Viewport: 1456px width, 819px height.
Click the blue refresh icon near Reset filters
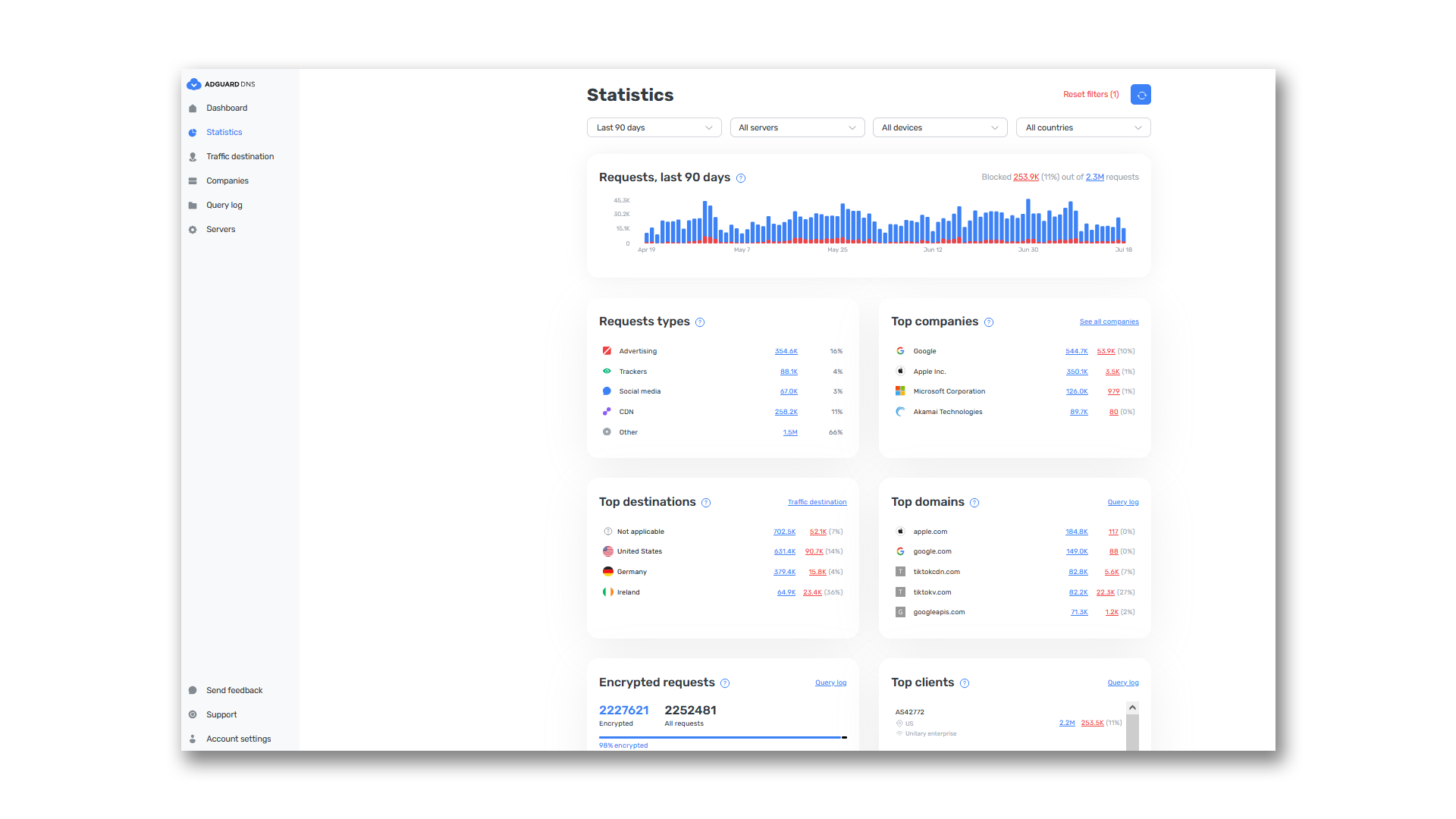pyautogui.click(x=1141, y=94)
